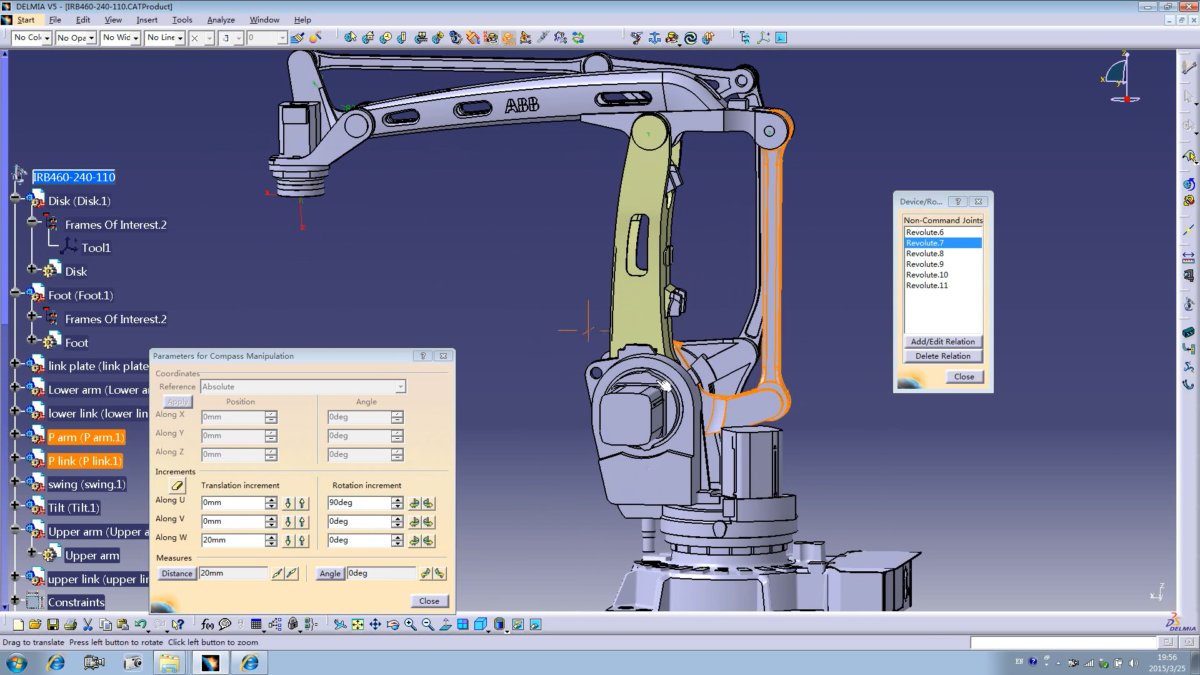
Task: Click the Fly mode icon
Action: click(x=340, y=624)
